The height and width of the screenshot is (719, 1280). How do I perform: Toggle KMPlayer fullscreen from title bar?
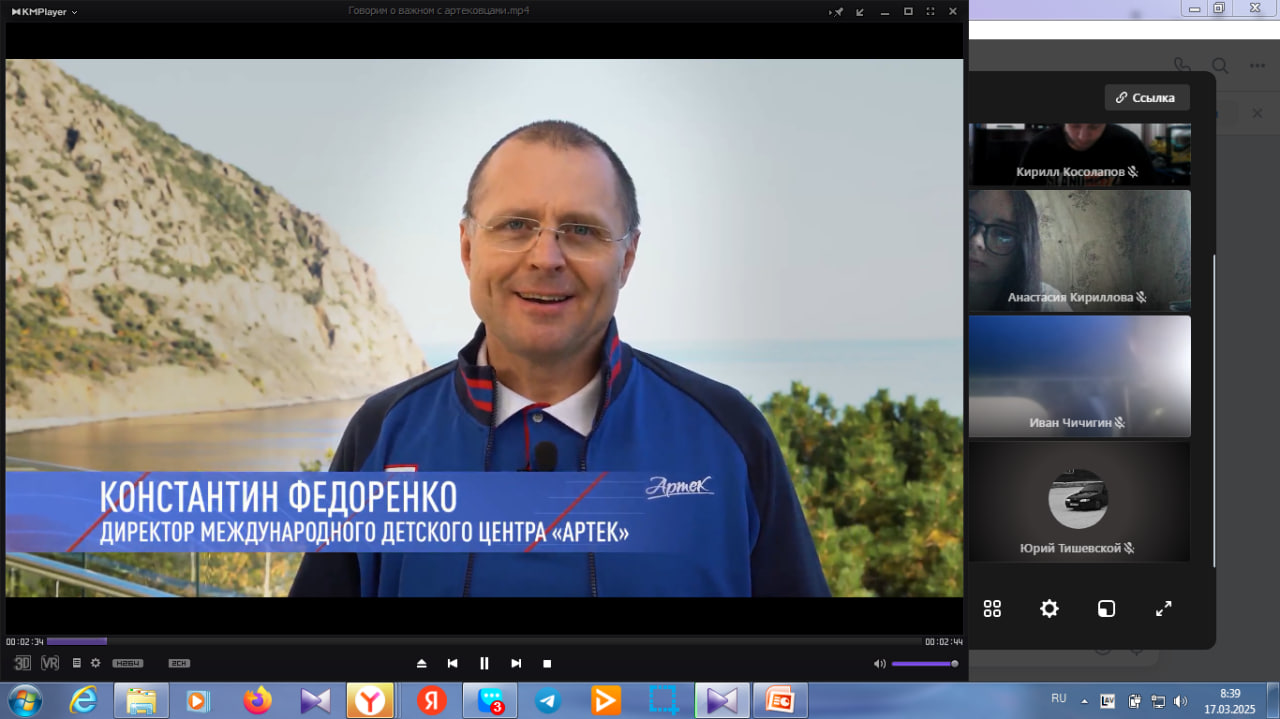click(931, 11)
